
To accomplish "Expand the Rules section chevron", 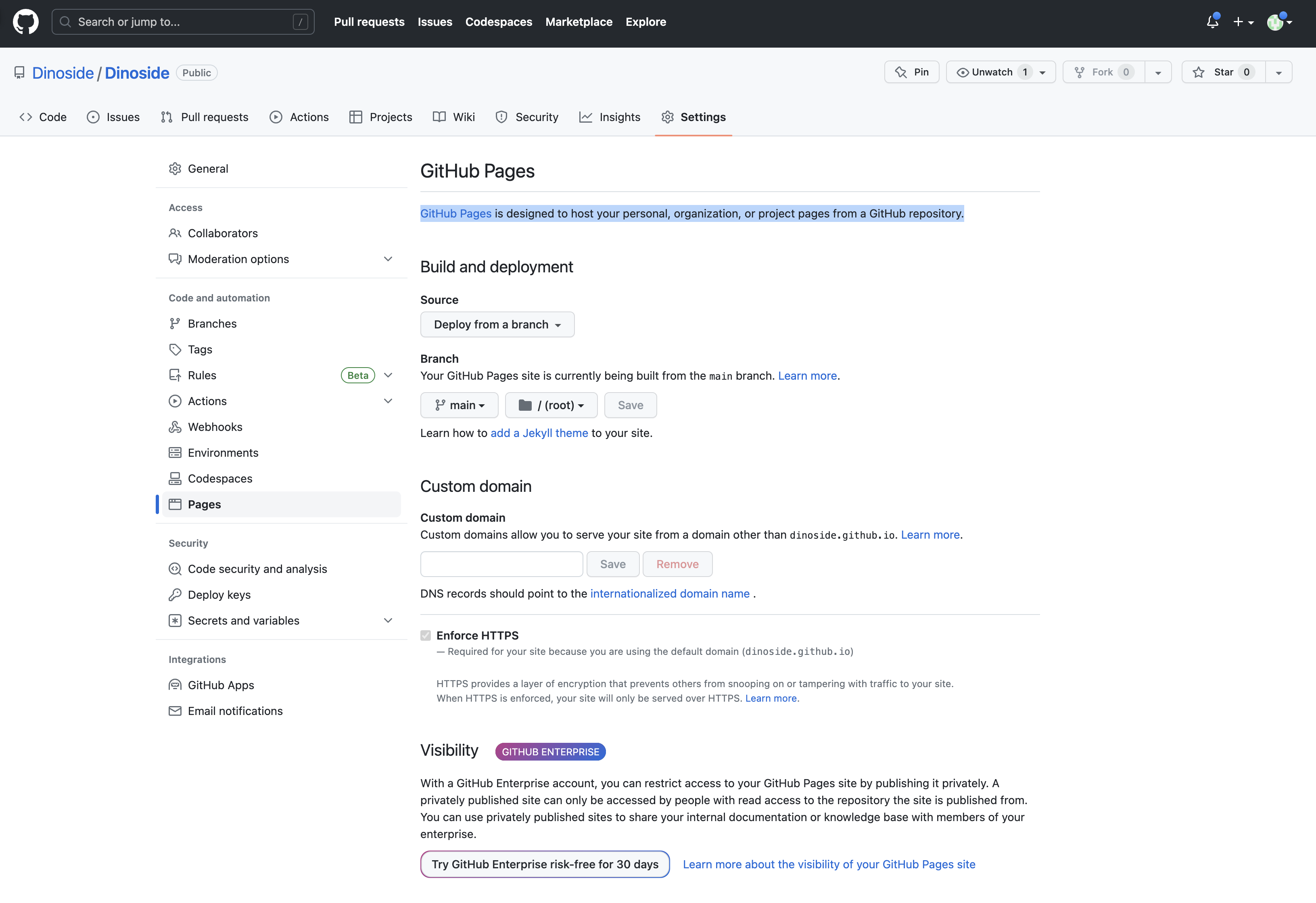I will point(388,375).
